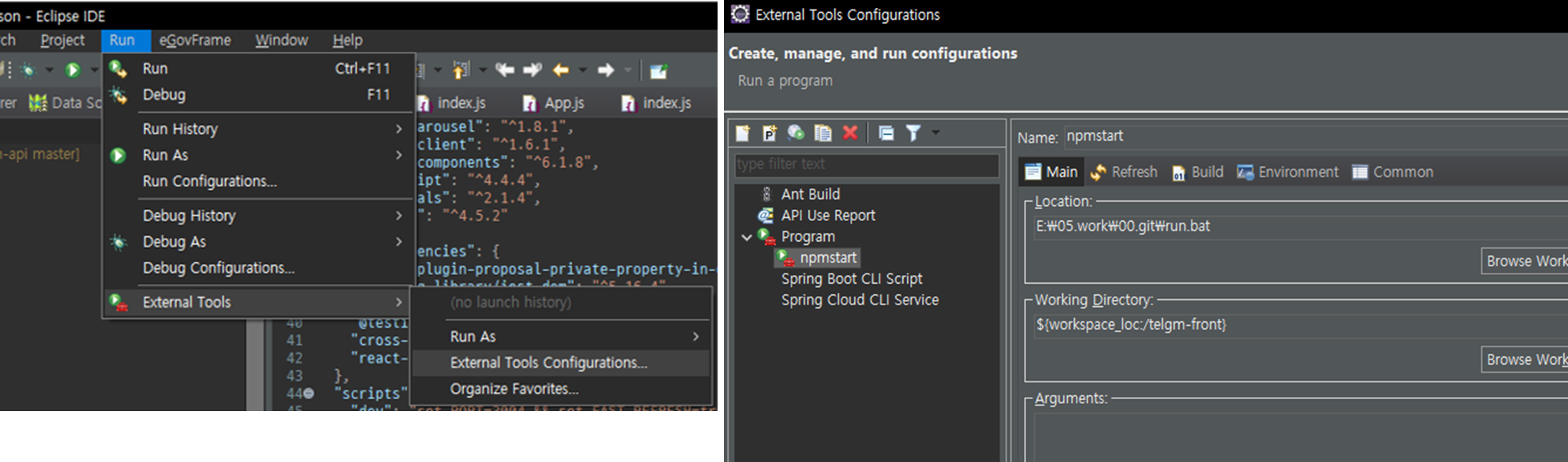Viewport: 1568px width, 462px height.
Task: Click the New launch configuration prototype icon
Action: 769,133
